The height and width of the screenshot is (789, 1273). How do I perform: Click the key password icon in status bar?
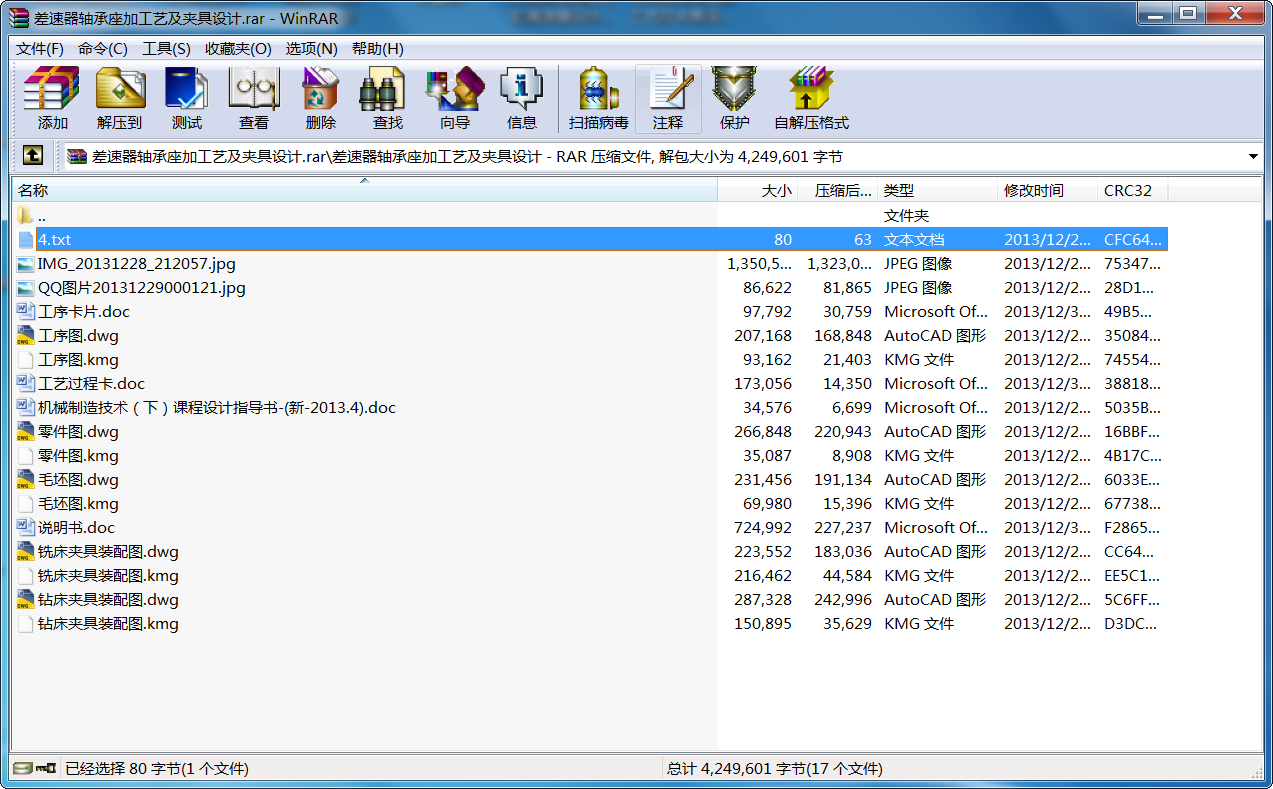pyautogui.click(x=45, y=768)
